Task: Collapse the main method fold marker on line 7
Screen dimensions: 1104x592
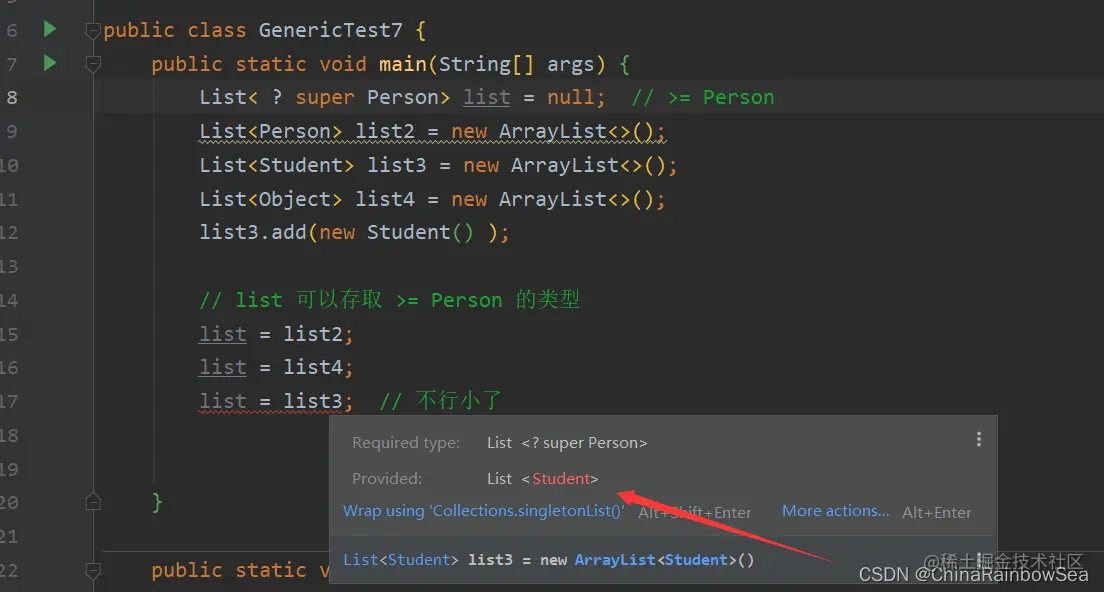Action: [92, 65]
